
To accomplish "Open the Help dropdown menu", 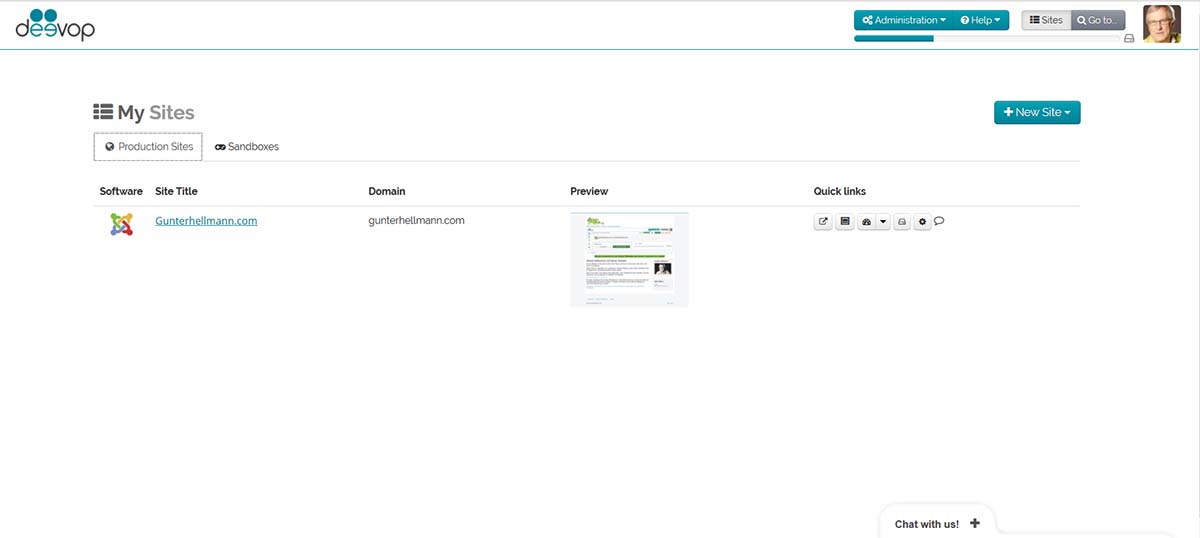I will pos(980,20).
